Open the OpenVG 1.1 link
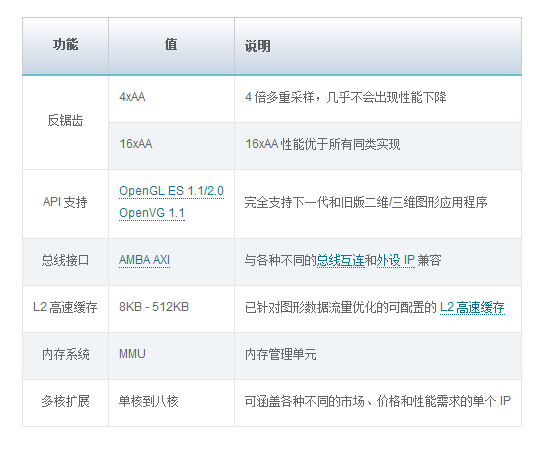Image resolution: width=549 pixels, height=450 pixels. [x=152, y=213]
